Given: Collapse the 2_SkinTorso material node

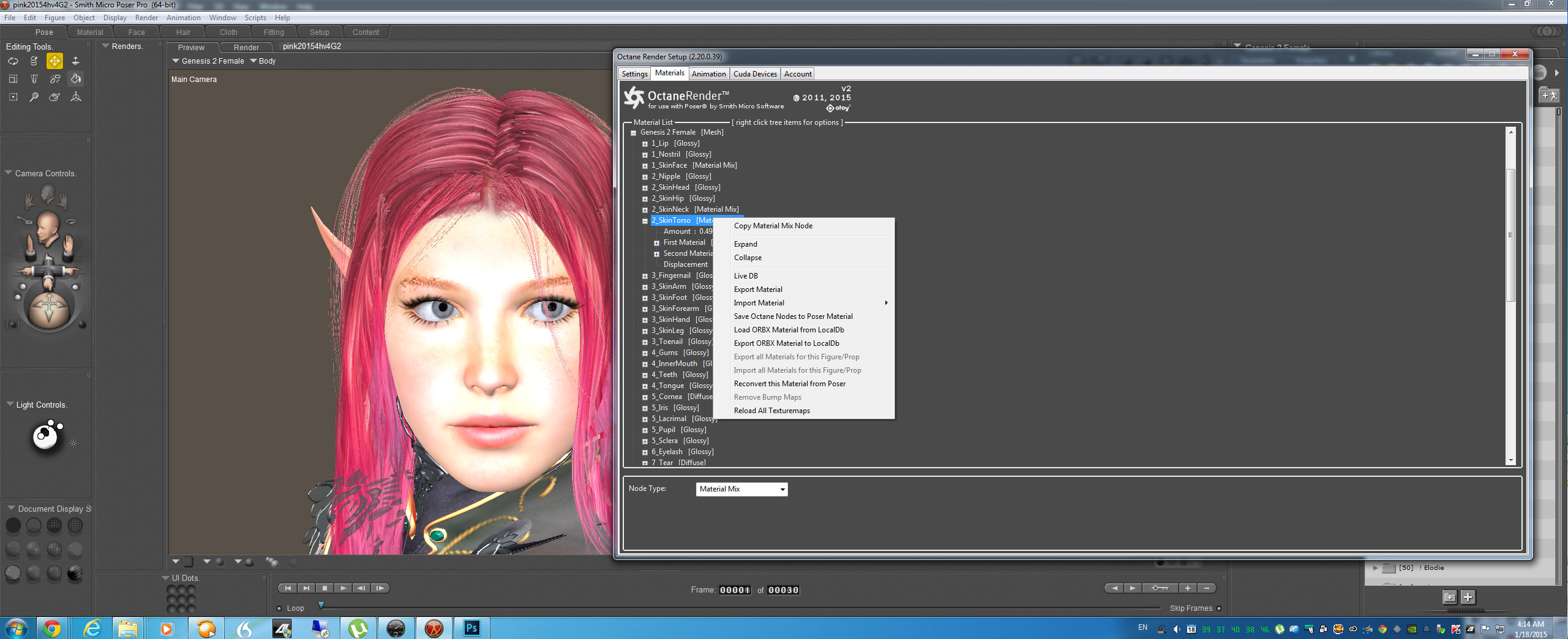Looking at the screenshot, I should tap(645, 221).
